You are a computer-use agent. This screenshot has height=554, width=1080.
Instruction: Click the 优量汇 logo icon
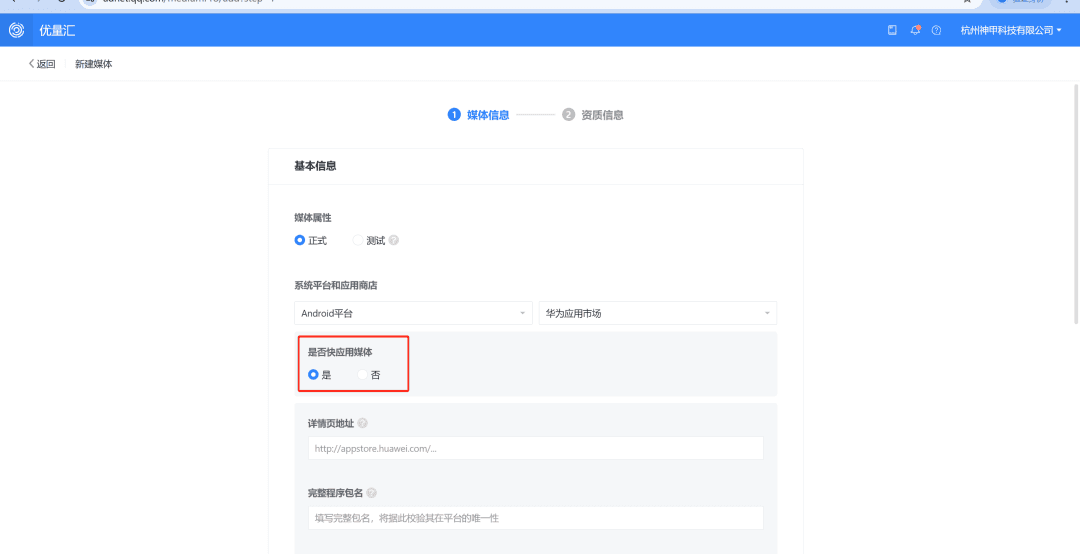click(x=16, y=30)
